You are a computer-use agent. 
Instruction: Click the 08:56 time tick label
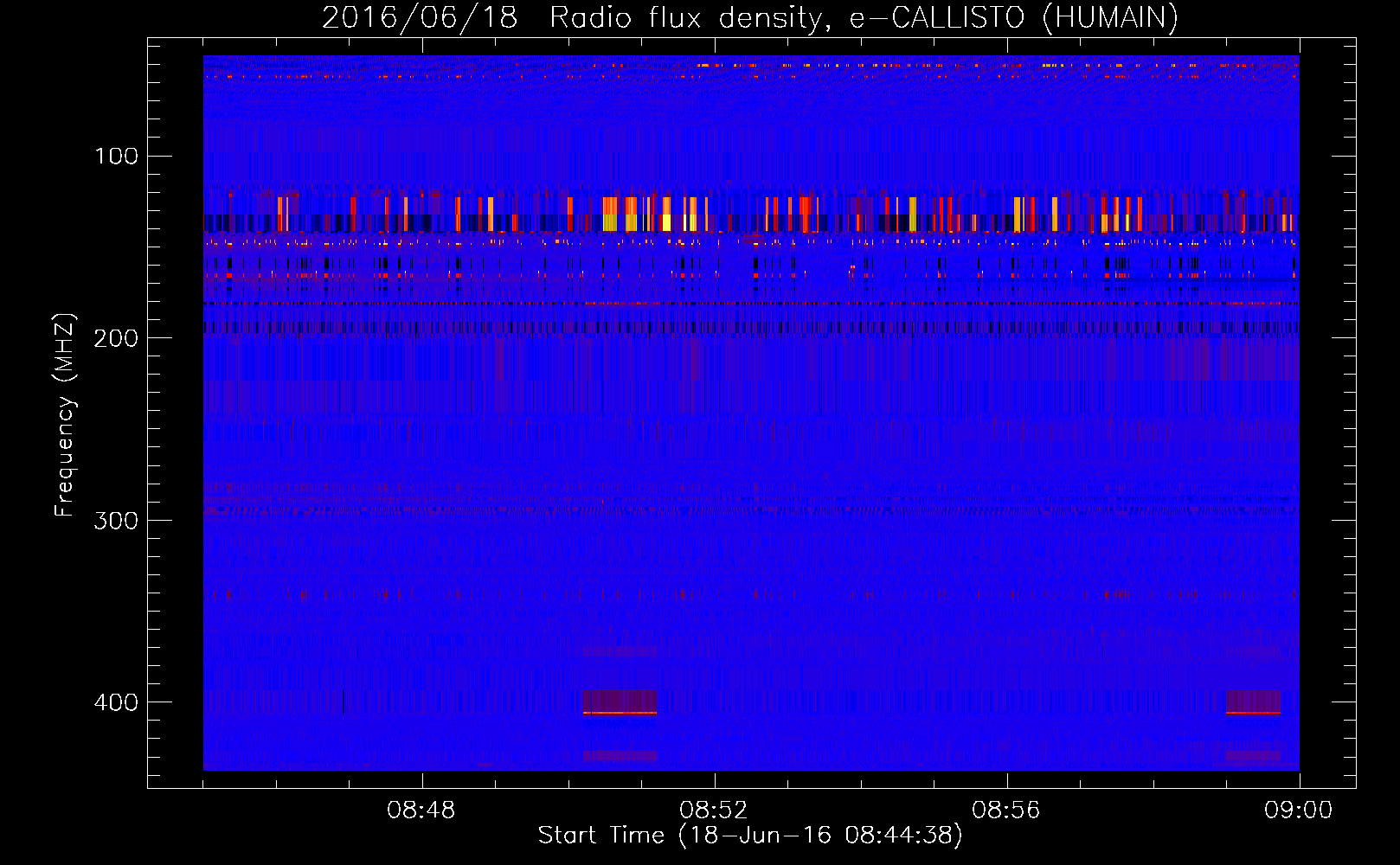coord(1006,811)
